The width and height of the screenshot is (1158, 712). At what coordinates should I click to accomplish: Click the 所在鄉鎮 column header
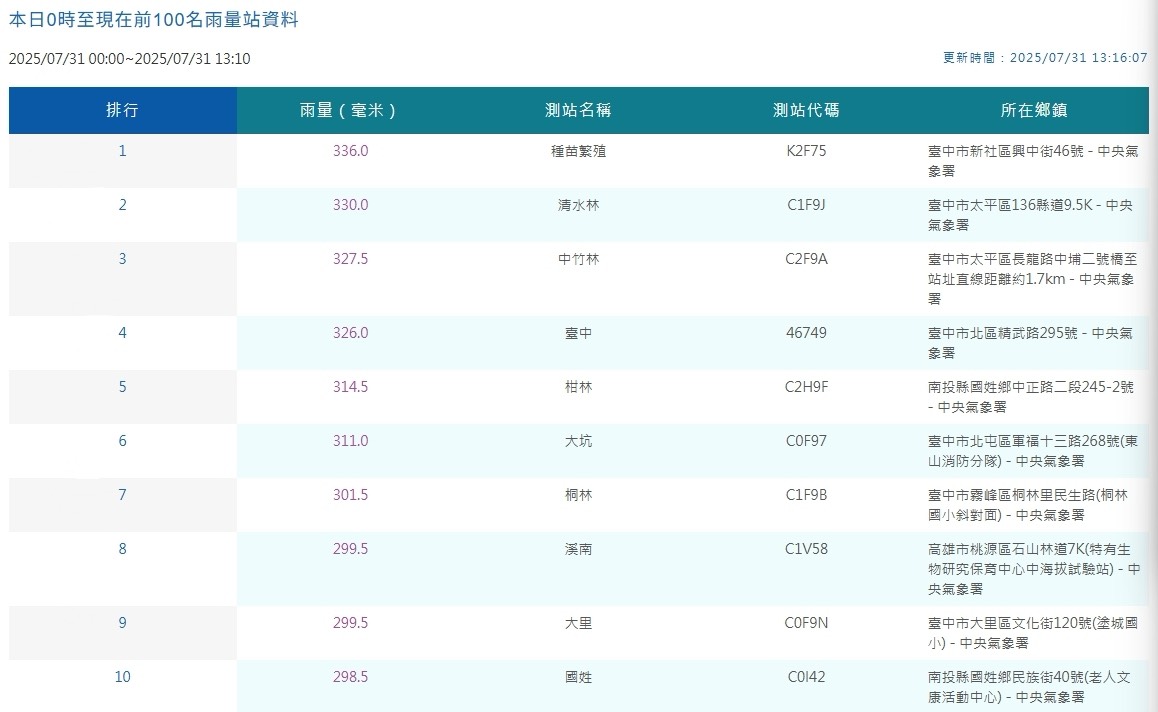tap(1034, 110)
